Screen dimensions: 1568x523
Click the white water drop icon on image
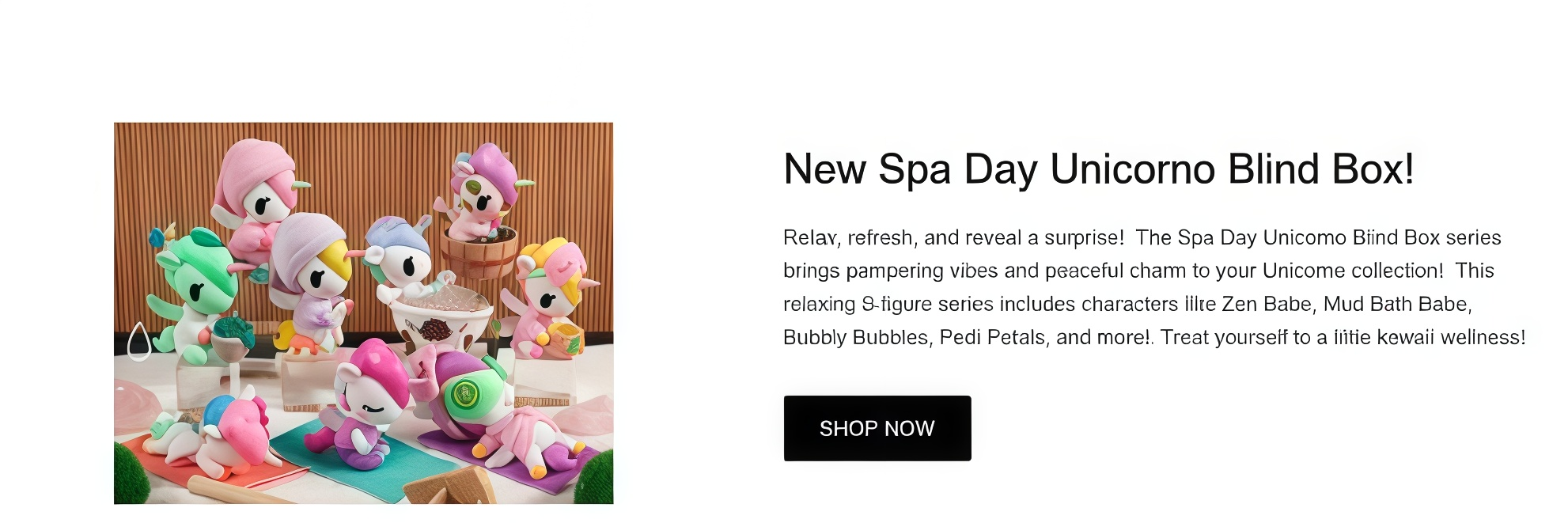[139, 341]
